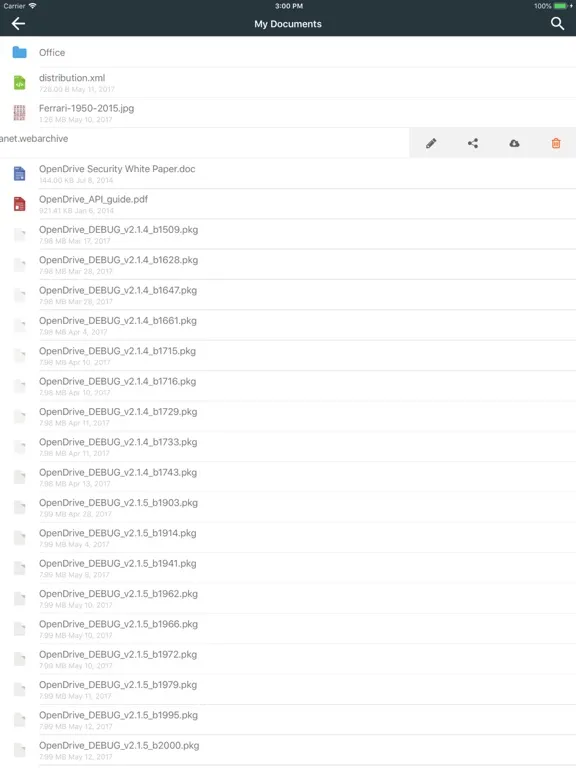Click the blue doc icon for White Paper
The width and height of the screenshot is (576, 768).
20,174
